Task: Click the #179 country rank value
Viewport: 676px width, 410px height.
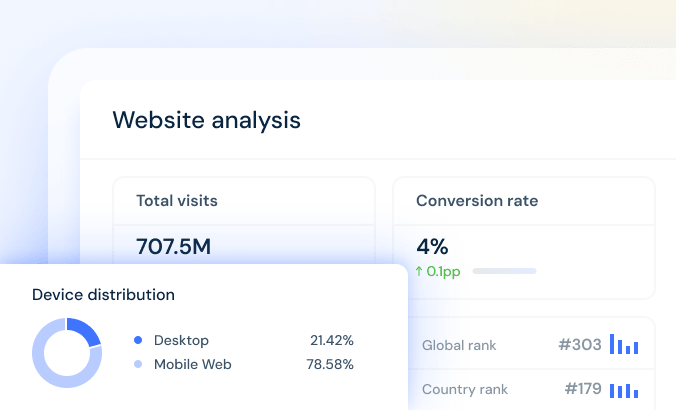Action: tap(583, 389)
